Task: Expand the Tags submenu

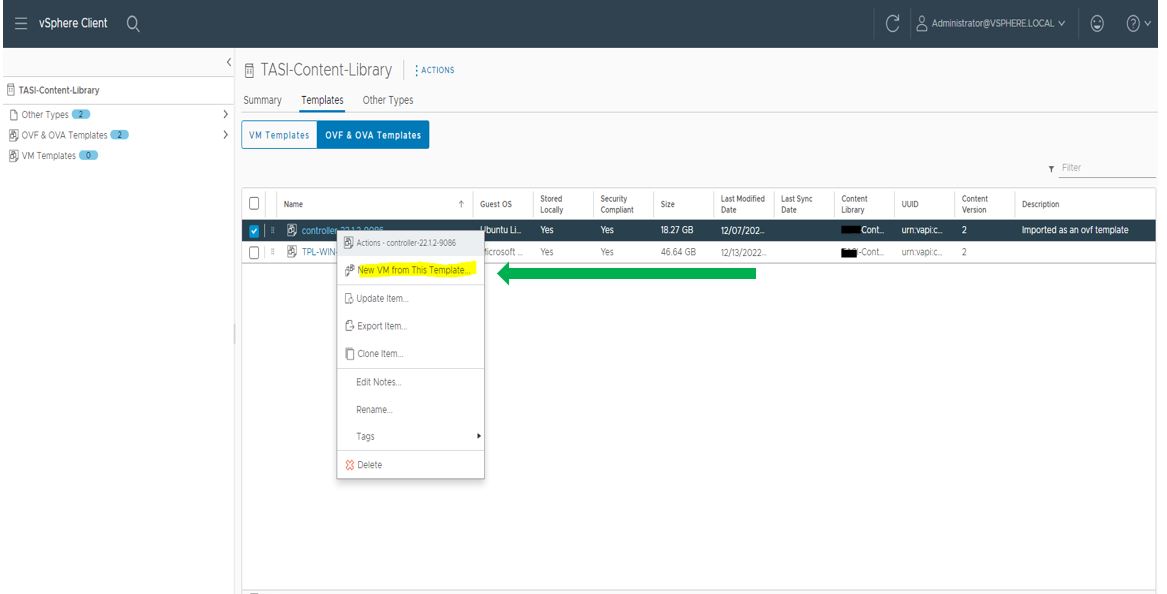Action: coord(410,436)
